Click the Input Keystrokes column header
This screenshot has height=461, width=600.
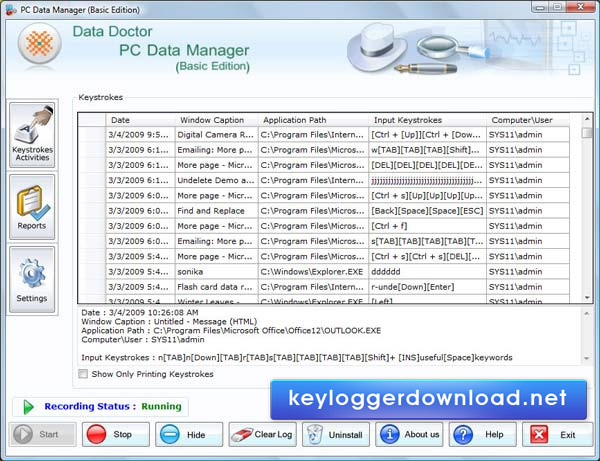pyautogui.click(x=428, y=120)
